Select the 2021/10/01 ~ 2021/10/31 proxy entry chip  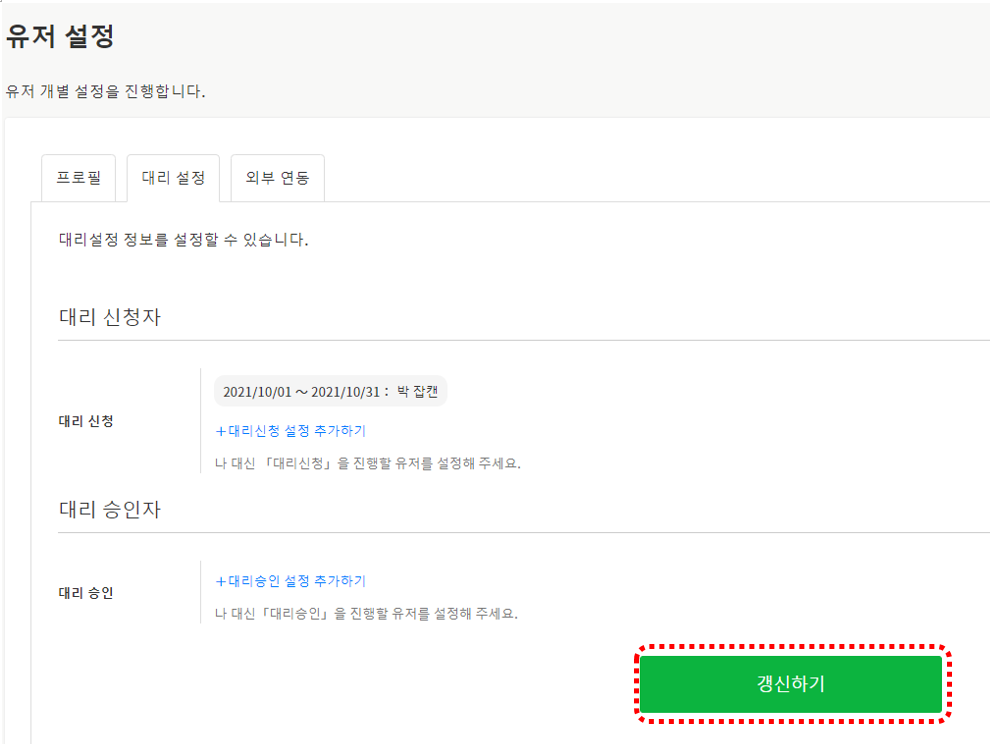330,391
